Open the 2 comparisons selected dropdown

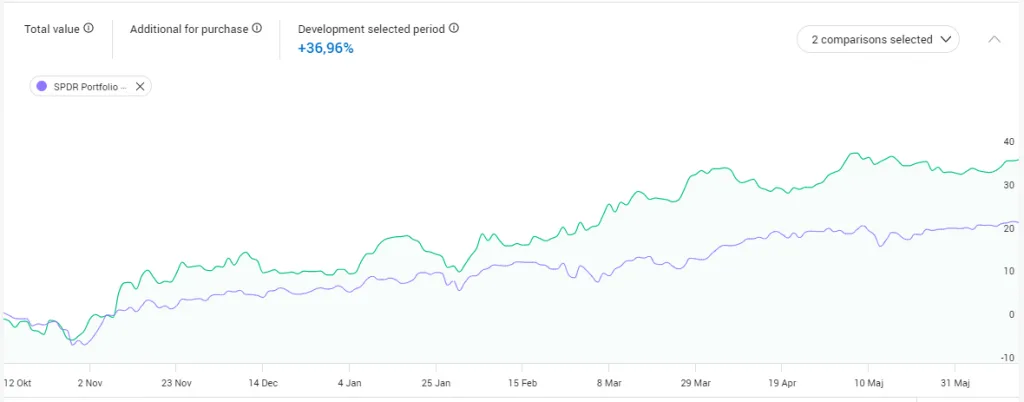(877, 40)
